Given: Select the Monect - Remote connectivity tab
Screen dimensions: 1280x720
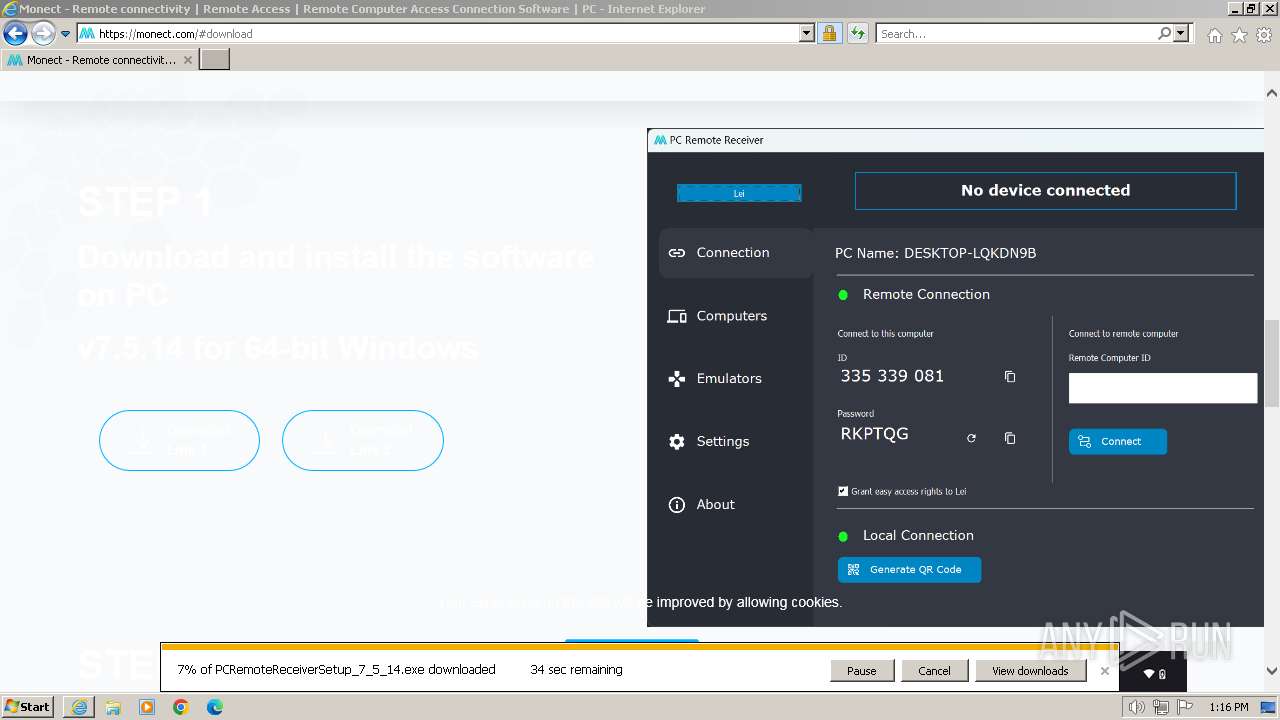Looking at the screenshot, I should [x=100, y=60].
